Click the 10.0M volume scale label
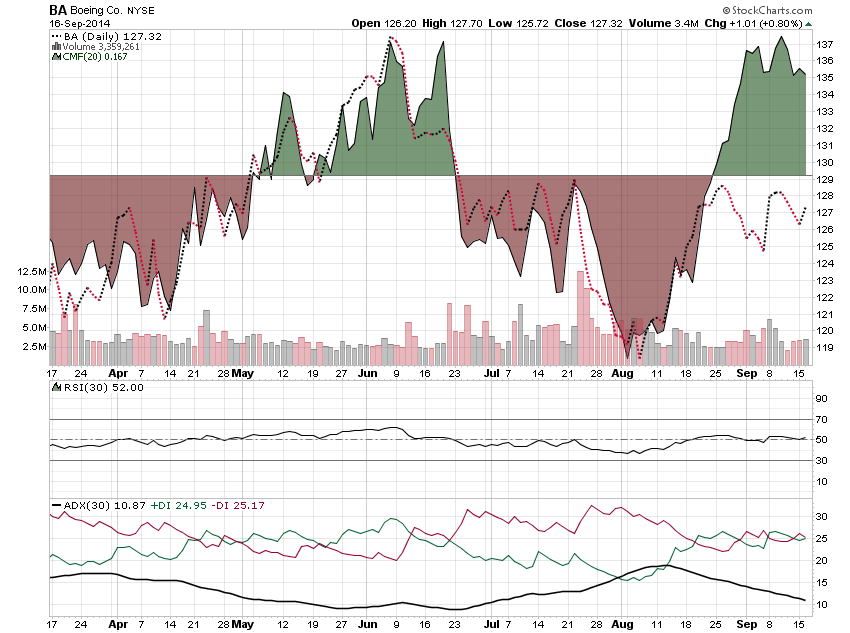The height and width of the screenshot is (633, 850). tap(32, 289)
